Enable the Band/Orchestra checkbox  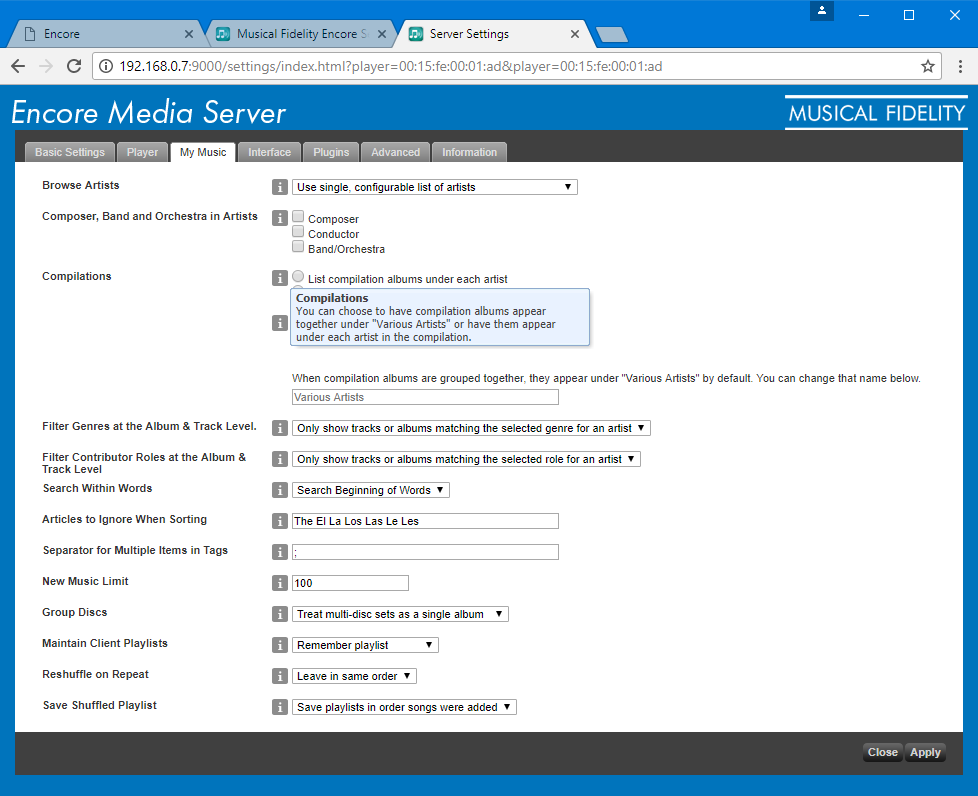298,246
